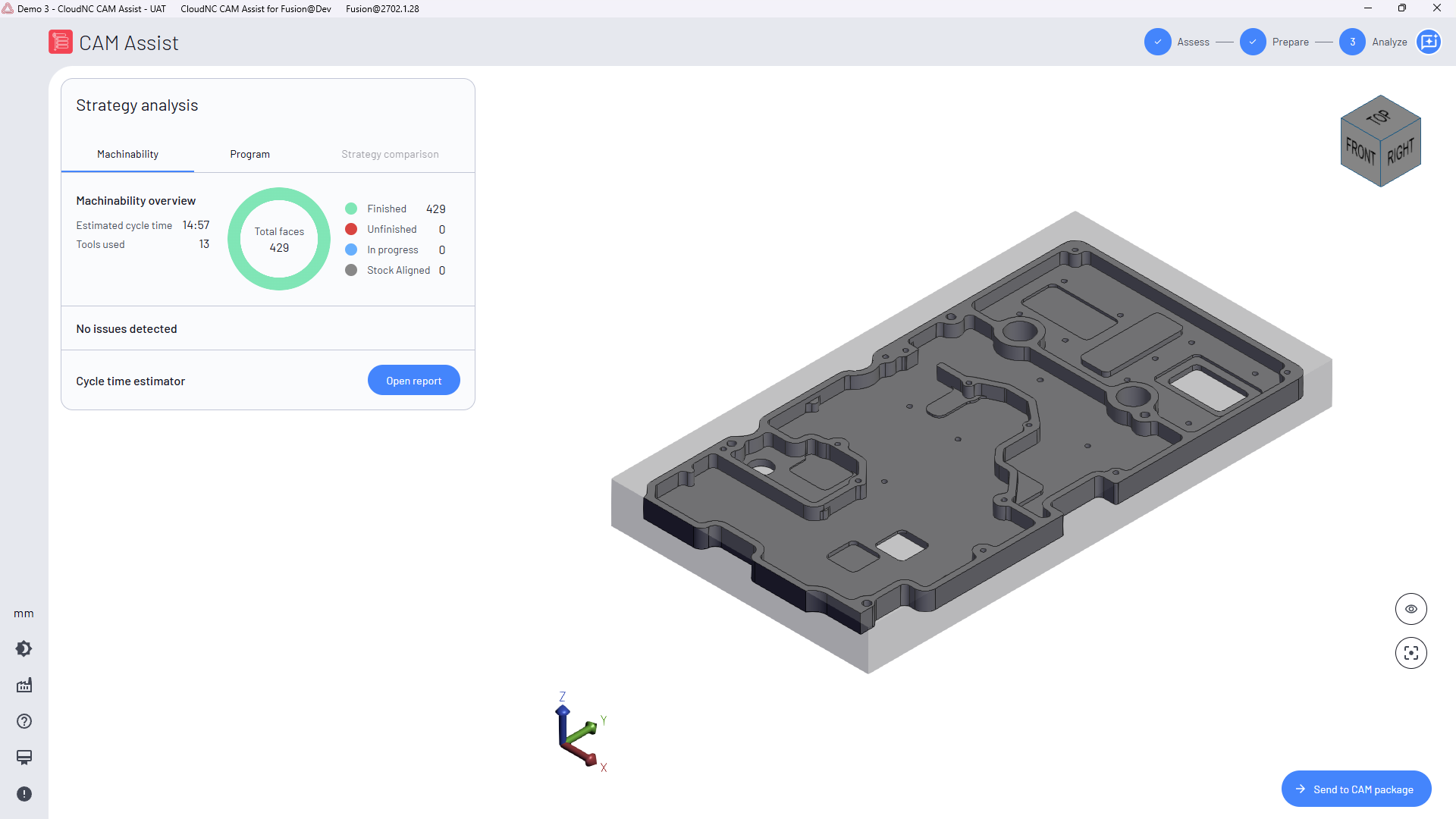Switch to the Machinability tab

click(x=127, y=154)
